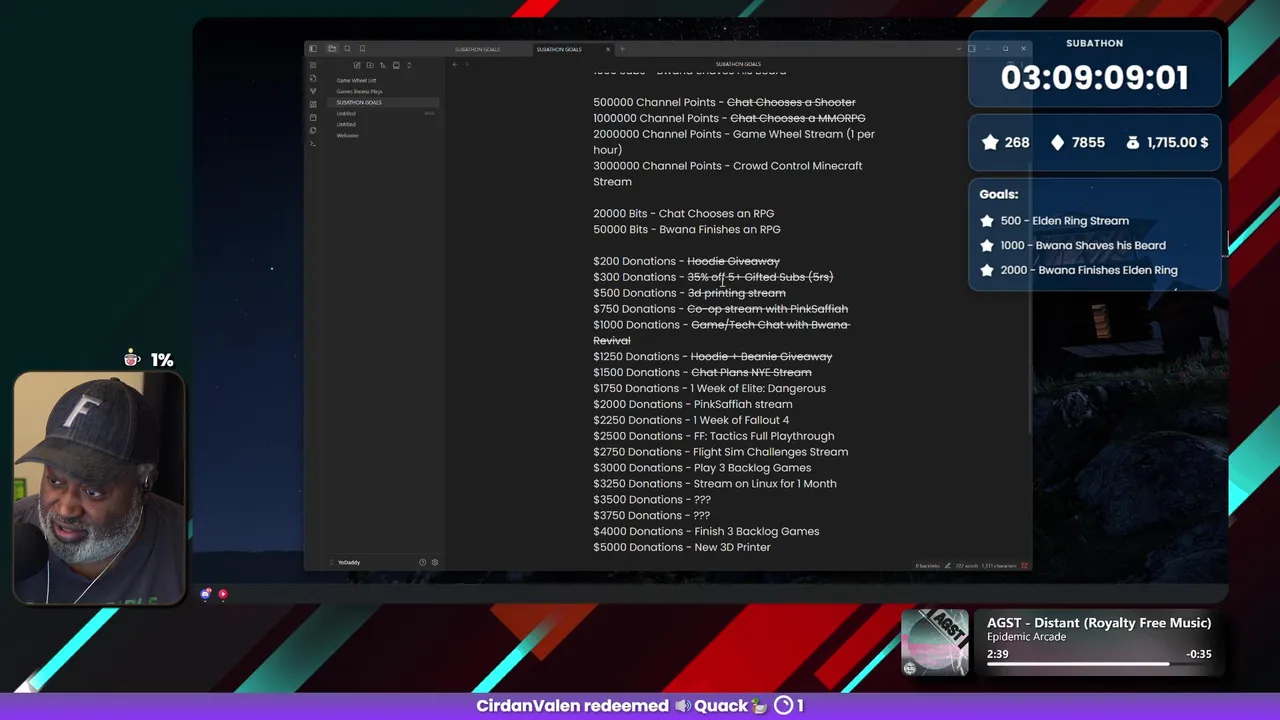Viewport: 1280px width, 720px height.
Task: Click the '$1750 Donations - 1 Week of Elite: Dangerous' line
Action: coord(709,388)
